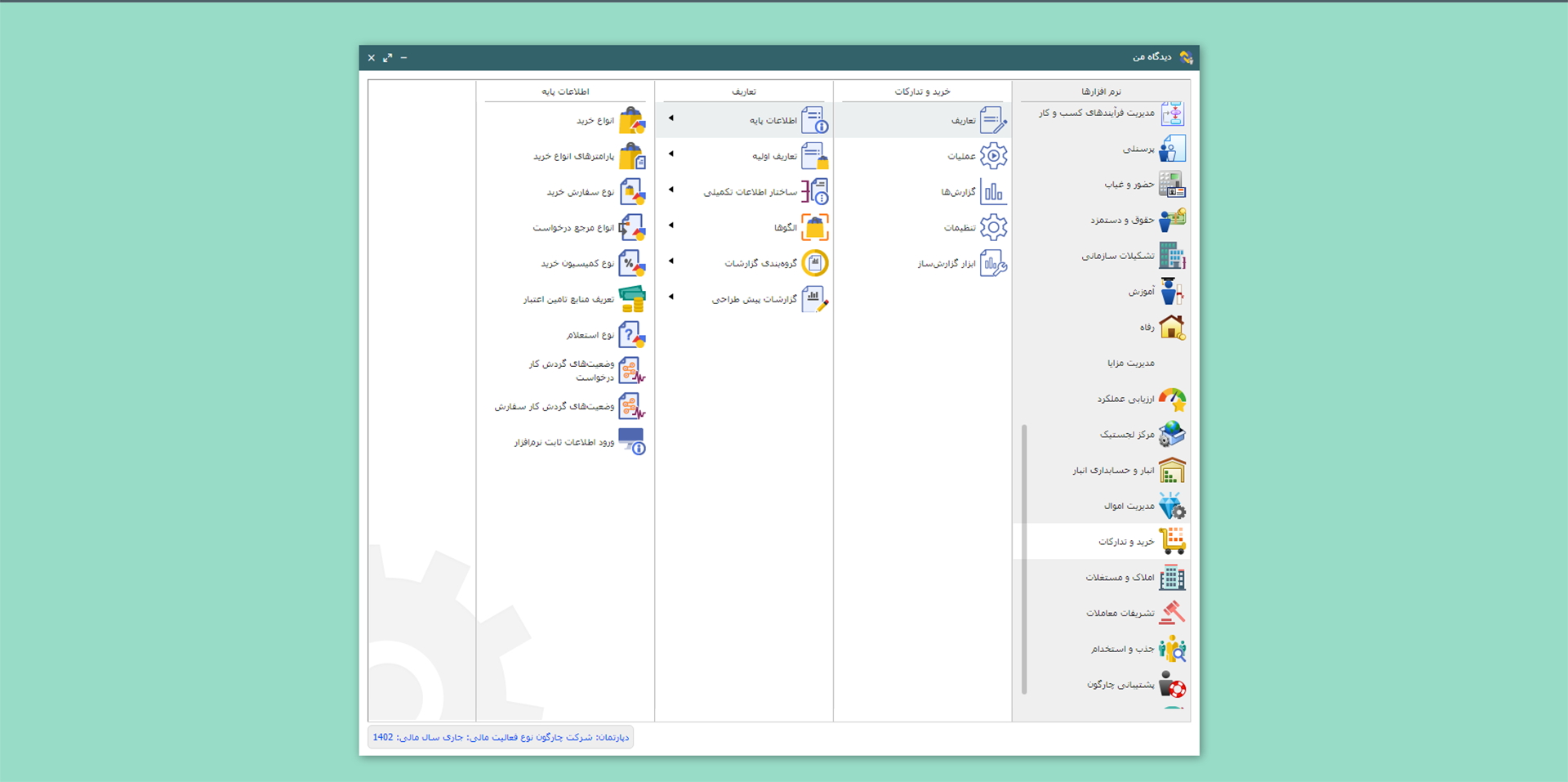The width and height of the screenshot is (1568, 782).
Task: Click the نوع کمیسیون خرید percent icon
Action: click(x=631, y=263)
